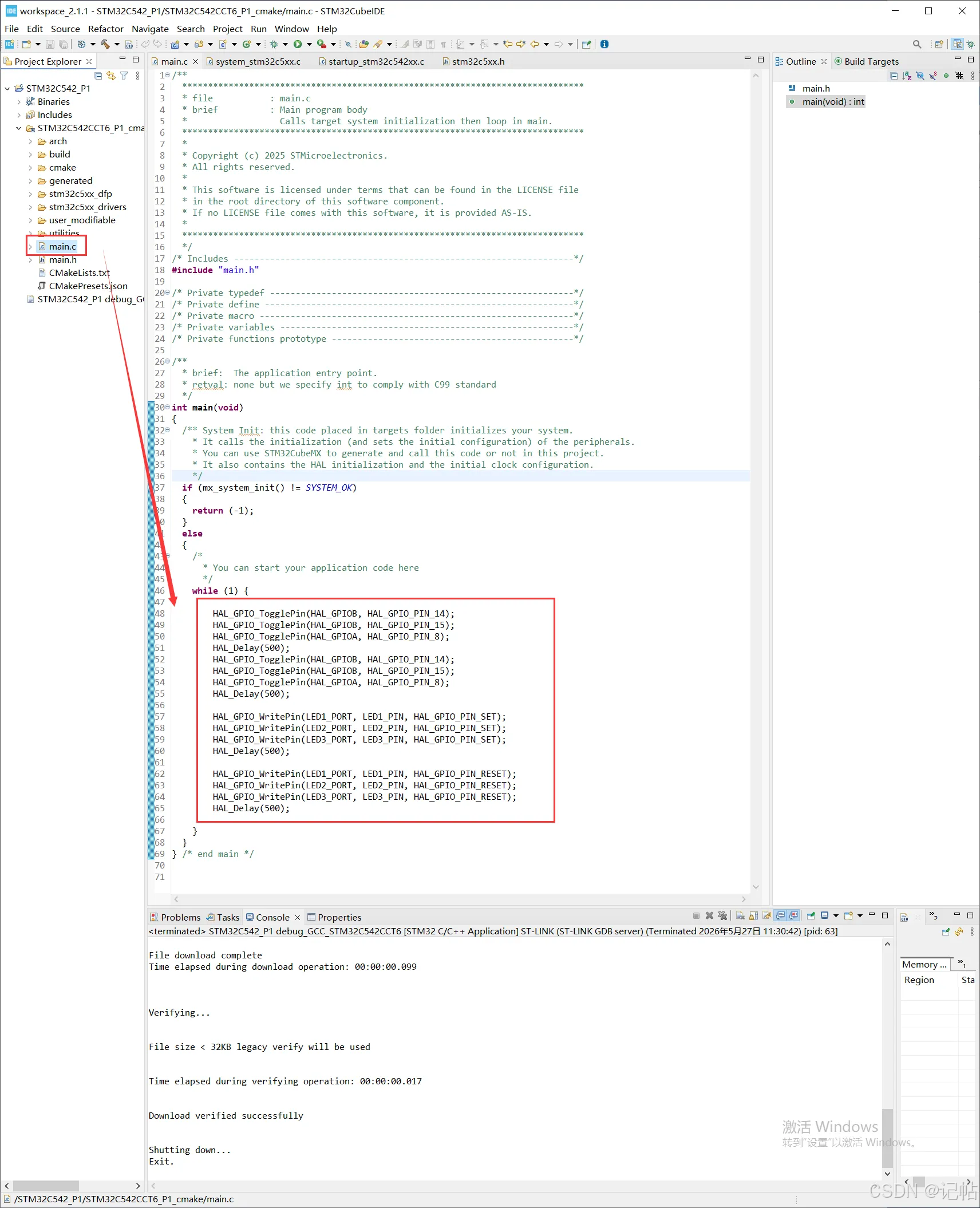980x1208 pixels.
Task: Switch to the Build Targets tab
Action: click(866, 61)
